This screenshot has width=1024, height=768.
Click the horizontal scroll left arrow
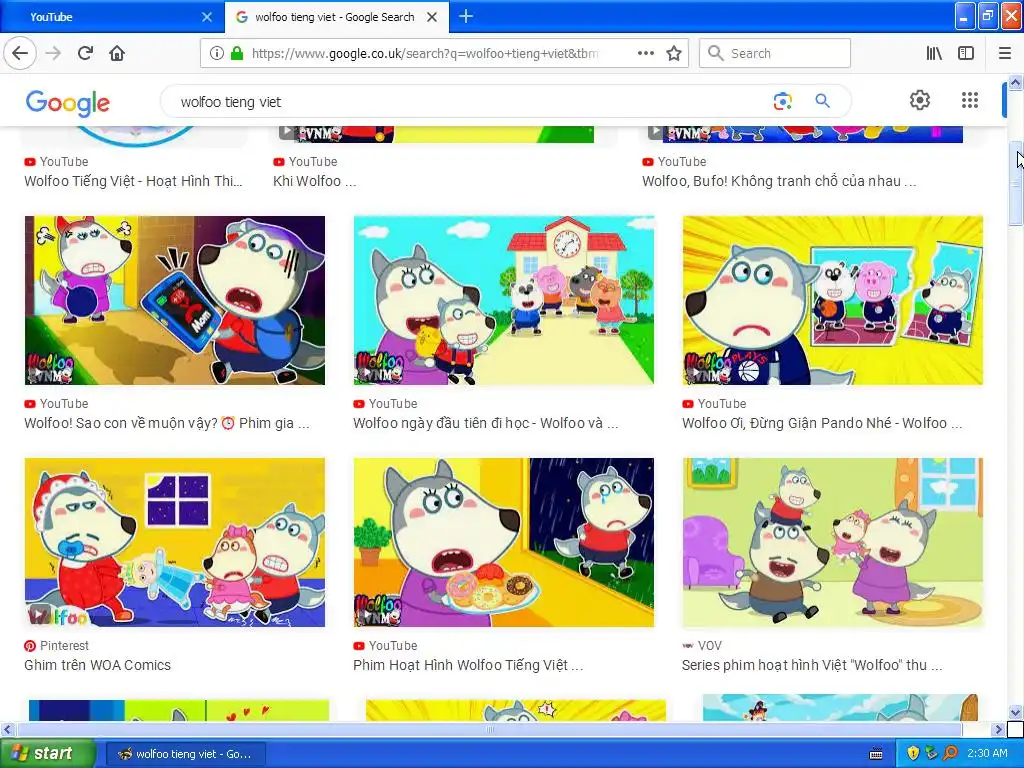point(7,729)
